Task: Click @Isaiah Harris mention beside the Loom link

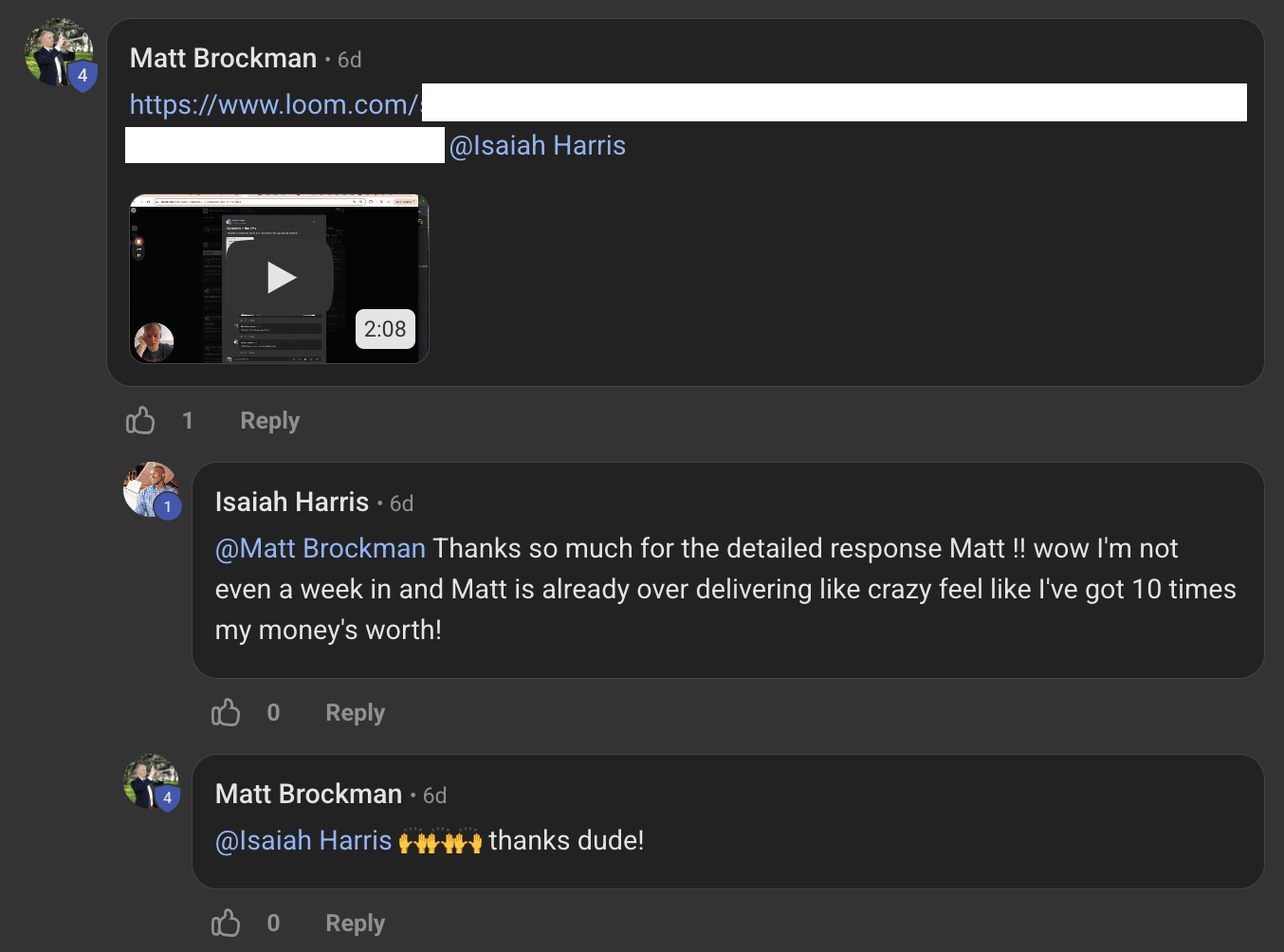Action: tap(537, 145)
